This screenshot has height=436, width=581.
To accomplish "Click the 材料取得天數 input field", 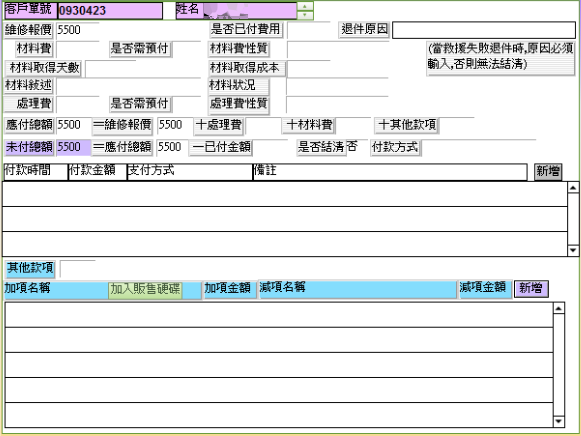I will (110, 69).
